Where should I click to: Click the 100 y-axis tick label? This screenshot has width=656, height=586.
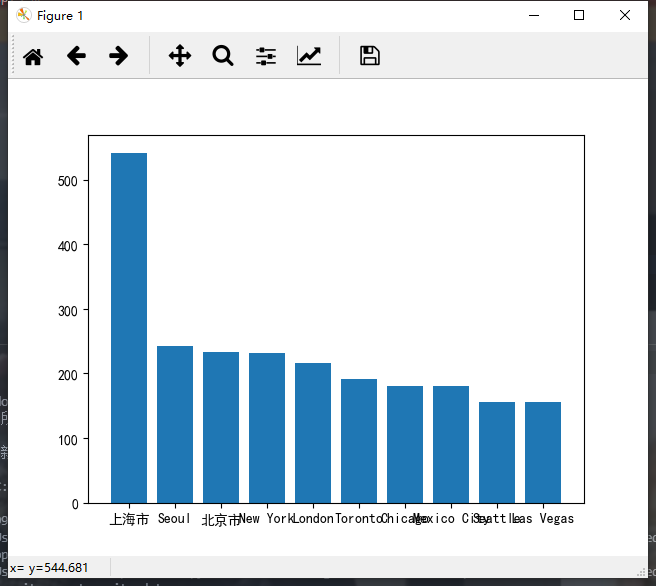pyautogui.click(x=68, y=440)
